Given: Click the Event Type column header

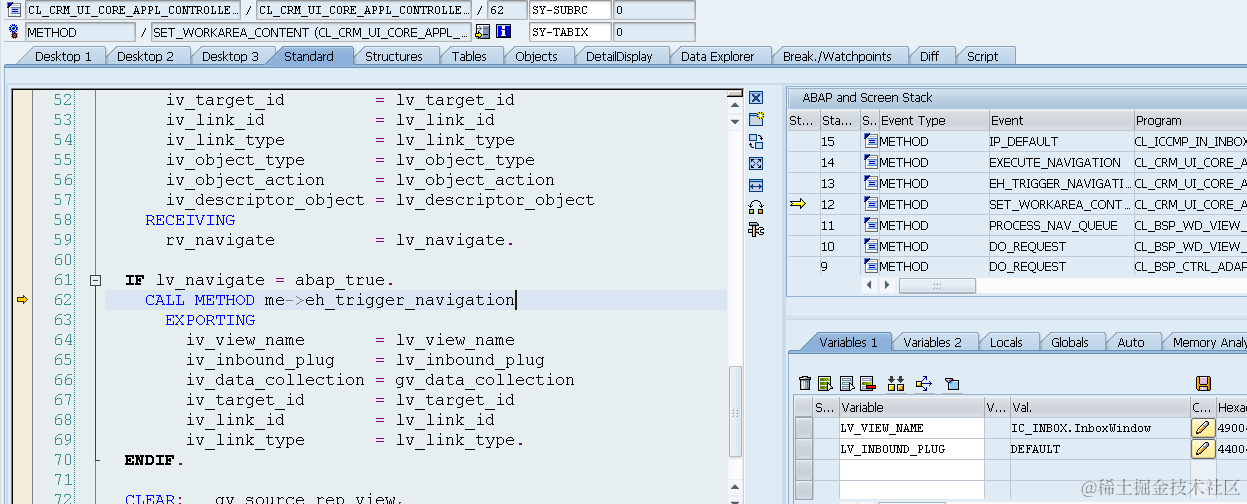Looking at the screenshot, I should coord(932,120).
